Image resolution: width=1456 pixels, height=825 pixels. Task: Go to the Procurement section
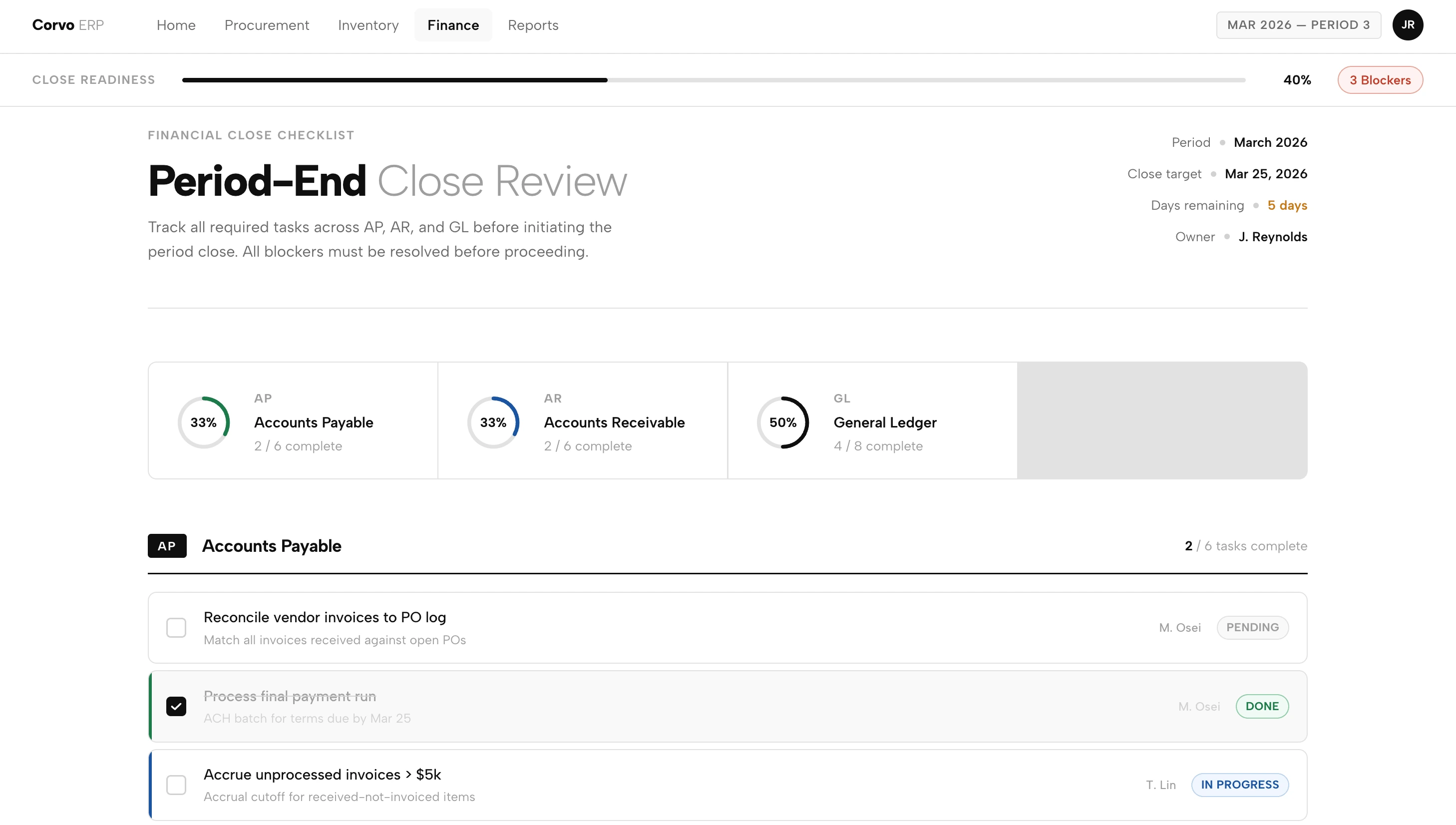(267, 25)
